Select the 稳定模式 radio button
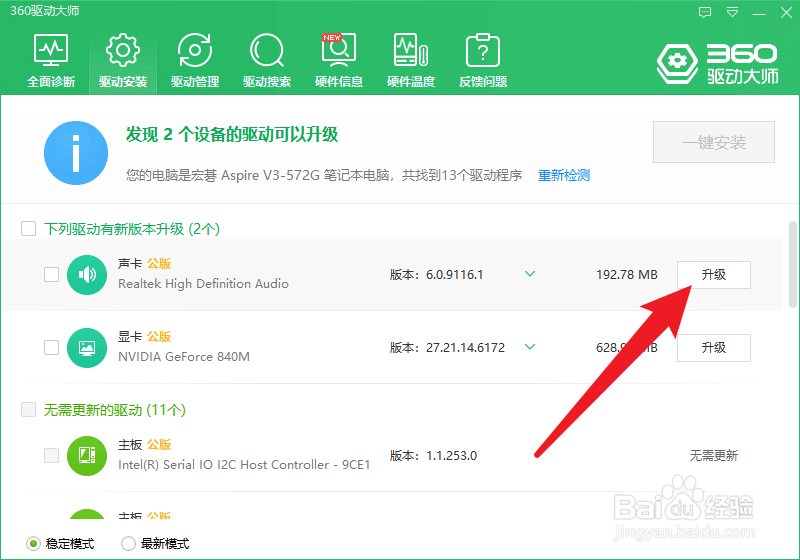The height and width of the screenshot is (560, 800). tap(33, 544)
